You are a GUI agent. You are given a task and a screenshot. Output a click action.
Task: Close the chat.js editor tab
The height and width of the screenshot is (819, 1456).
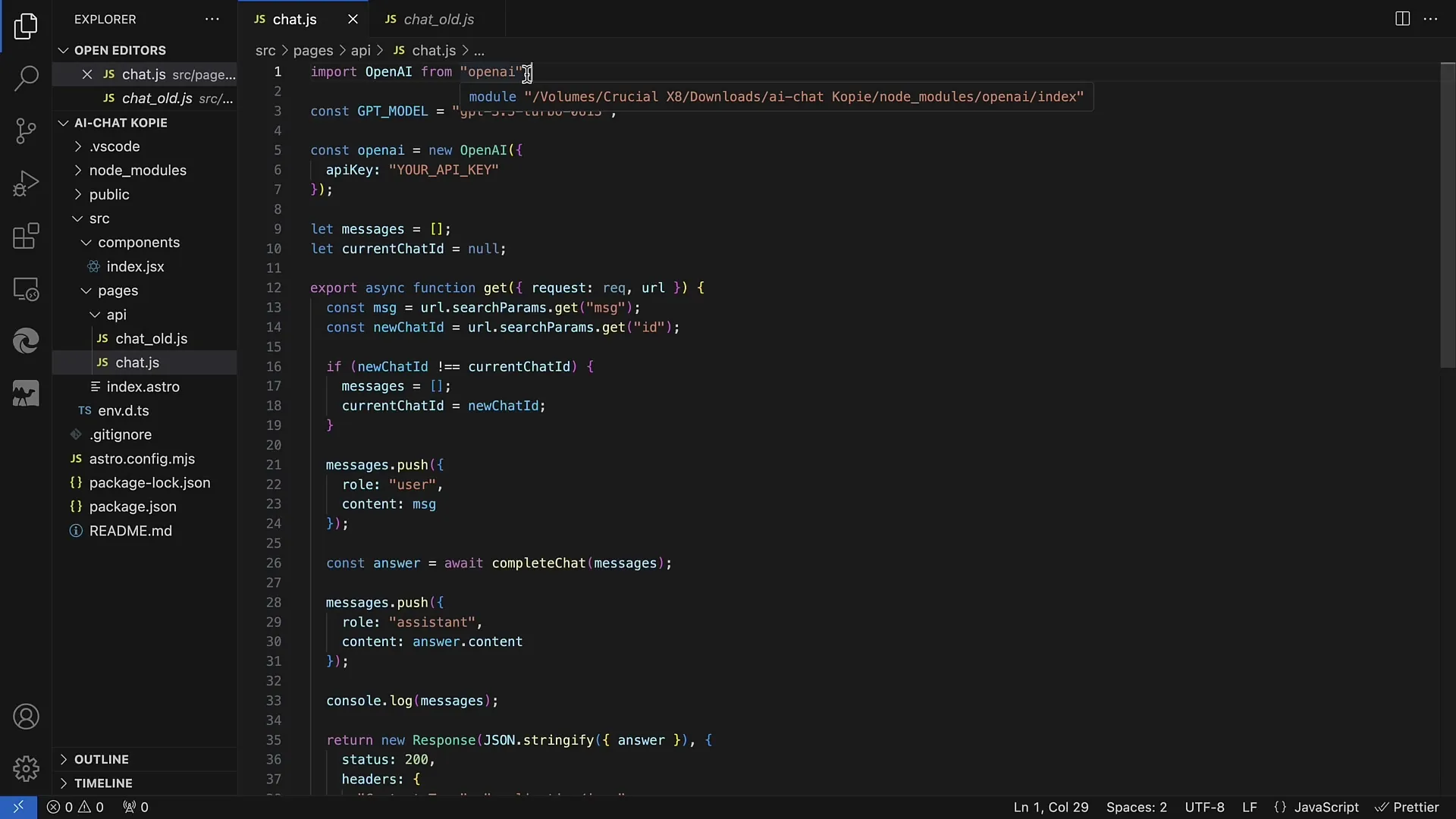pos(353,19)
